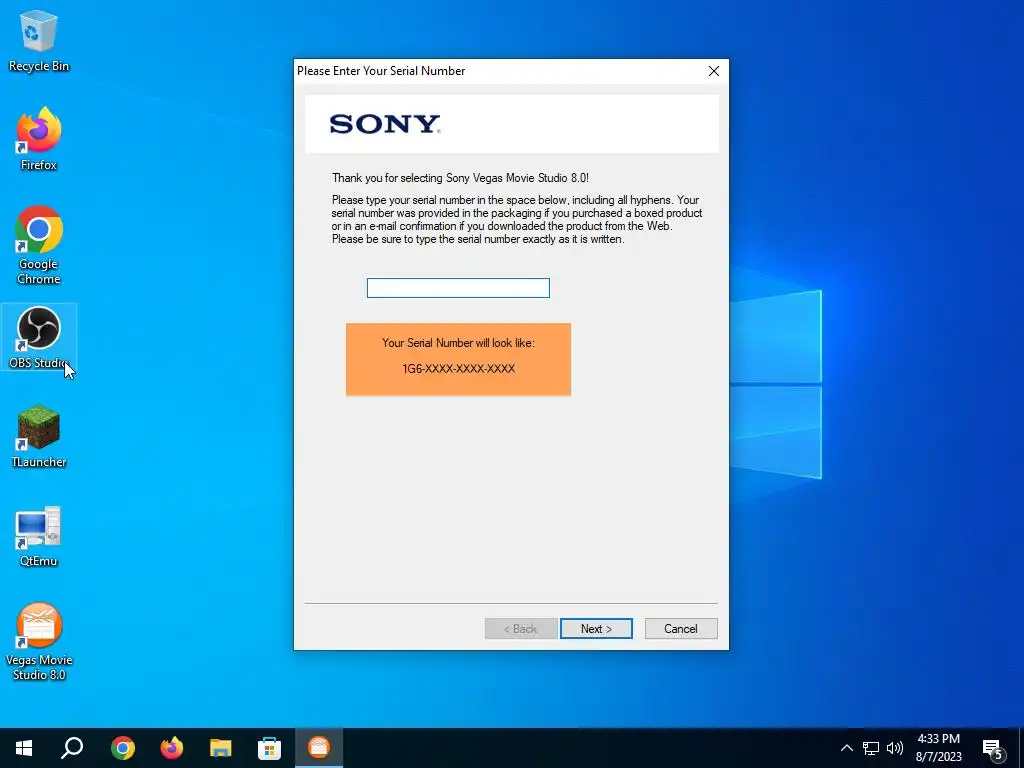Show hidden system tray icons
This screenshot has height=768, width=1024.
click(x=846, y=748)
